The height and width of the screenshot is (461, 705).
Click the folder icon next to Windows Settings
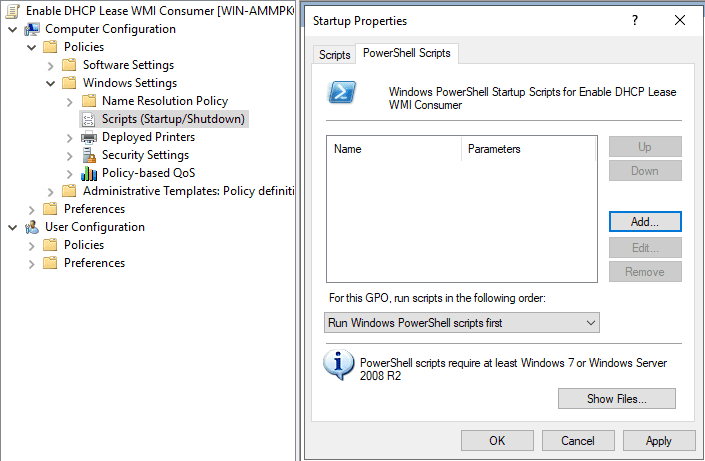tap(69, 83)
